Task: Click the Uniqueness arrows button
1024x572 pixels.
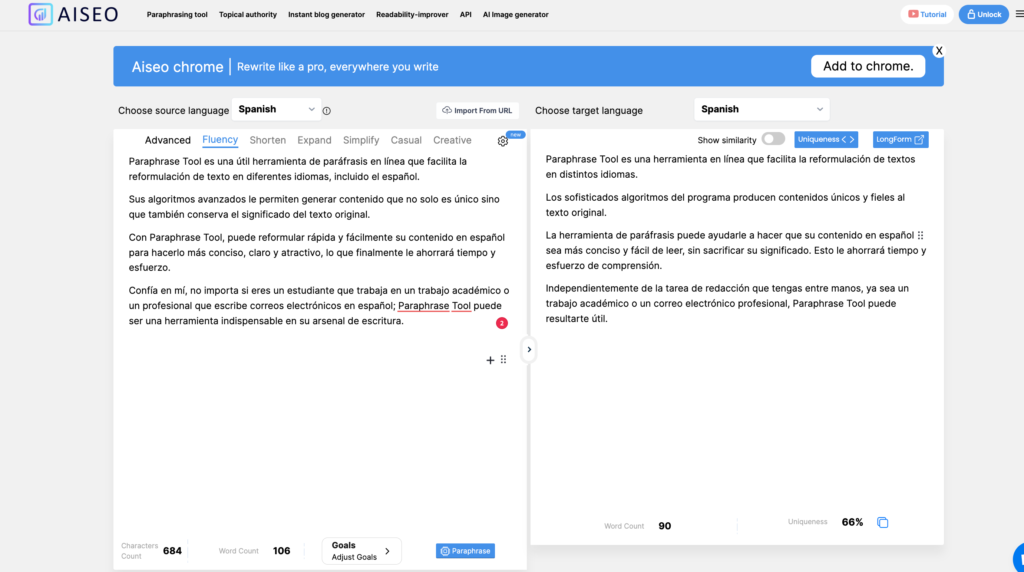Action: coord(825,140)
